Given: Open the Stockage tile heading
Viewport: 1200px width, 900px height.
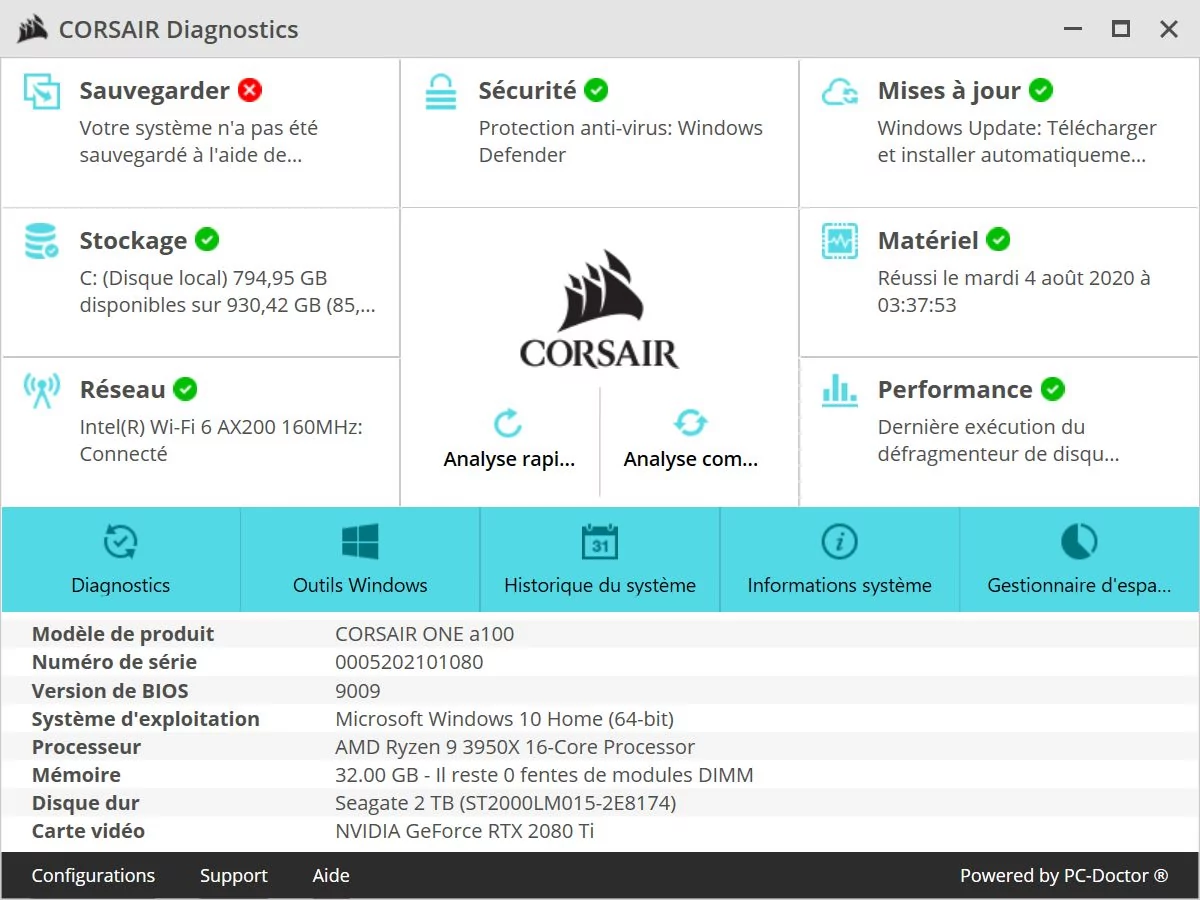Looking at the screenshot, I should click(133, 241).
